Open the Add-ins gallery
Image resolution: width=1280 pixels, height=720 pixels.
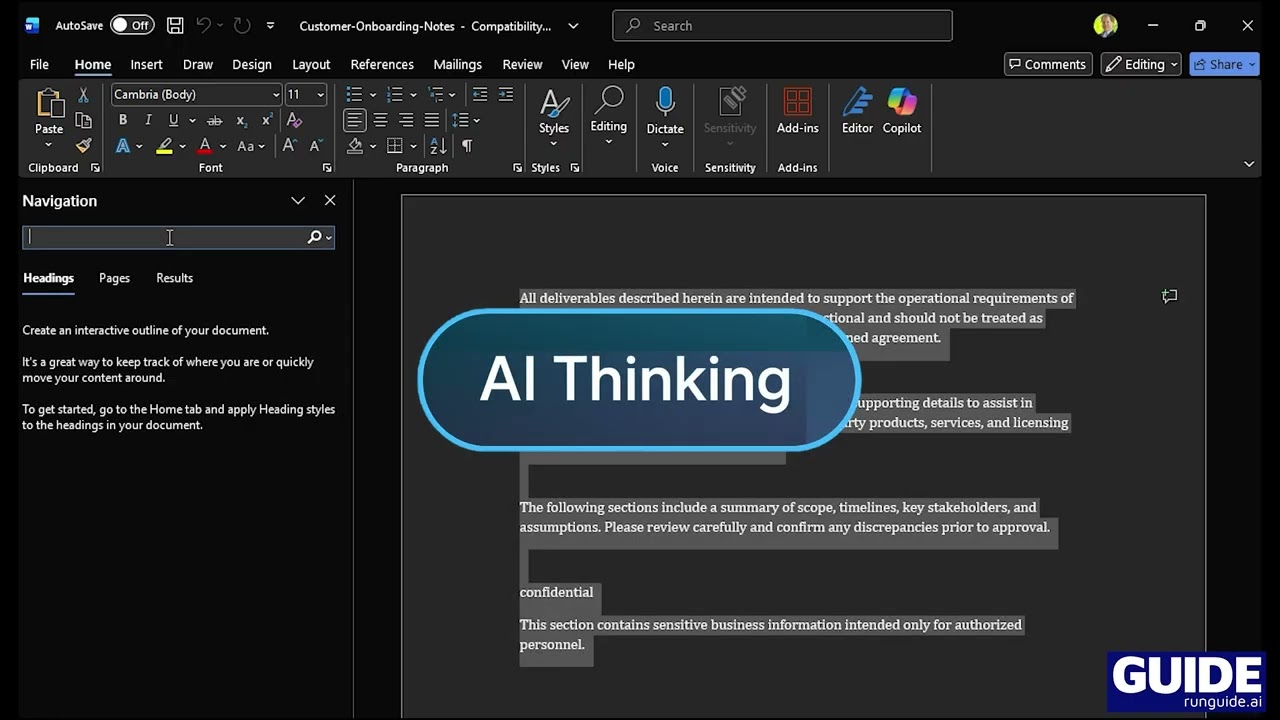[797, 111]
